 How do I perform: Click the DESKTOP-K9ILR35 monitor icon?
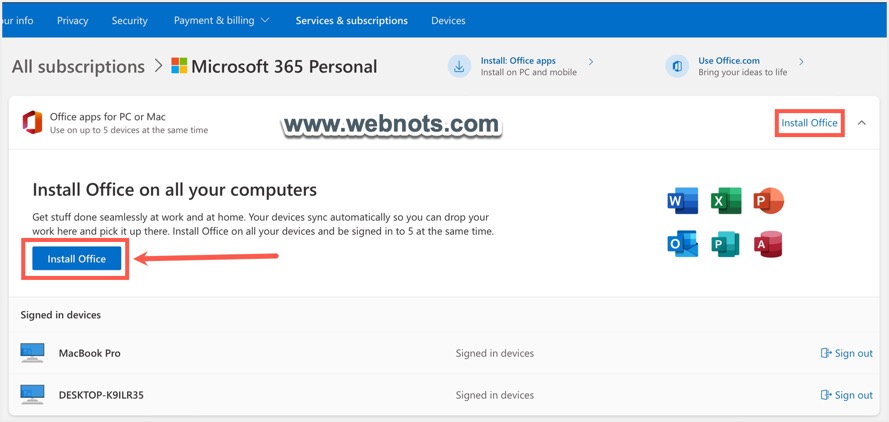[32, 395]
